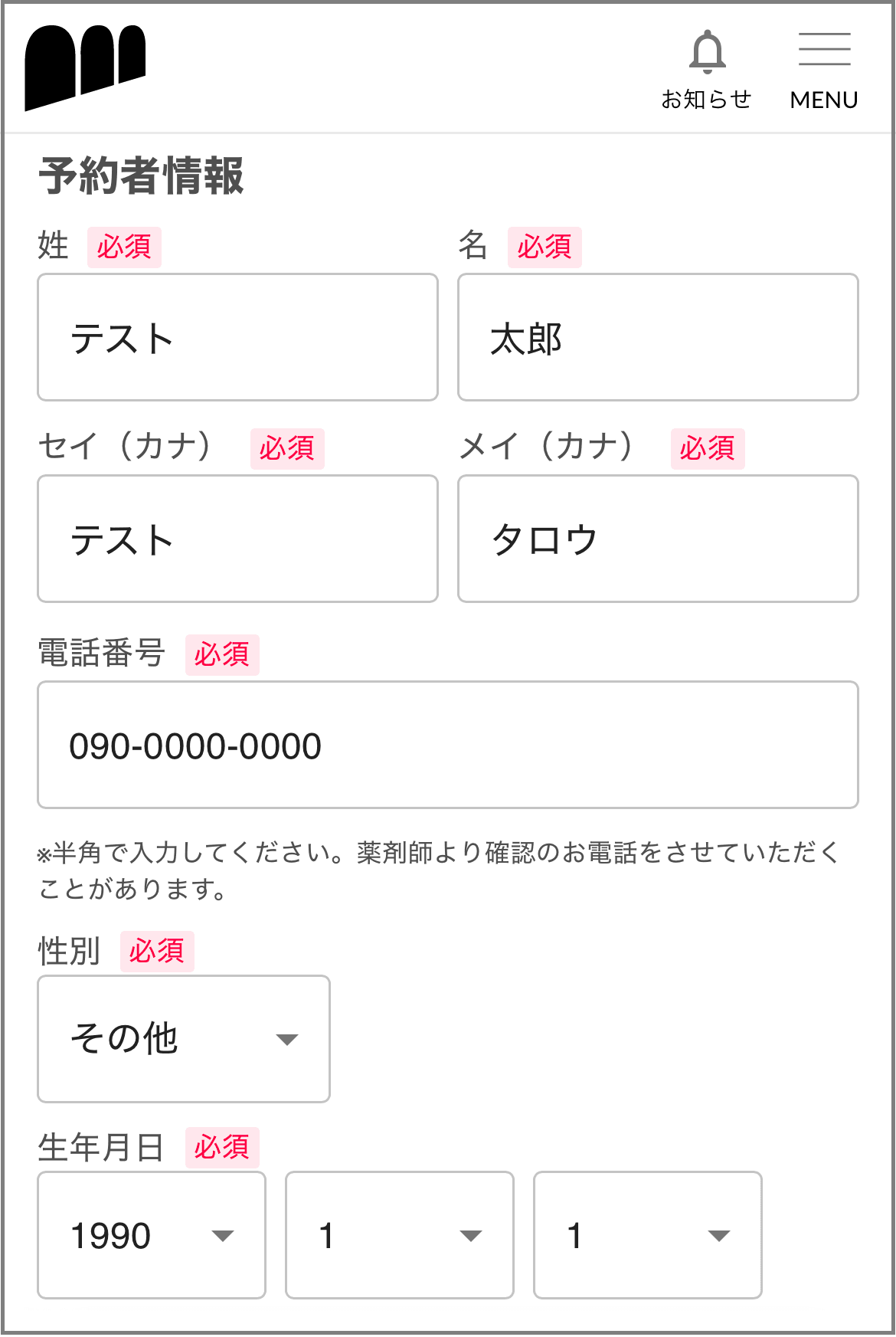Open the 性別 gender dropdown
896x1337 pixels.
pos(184,1039)
